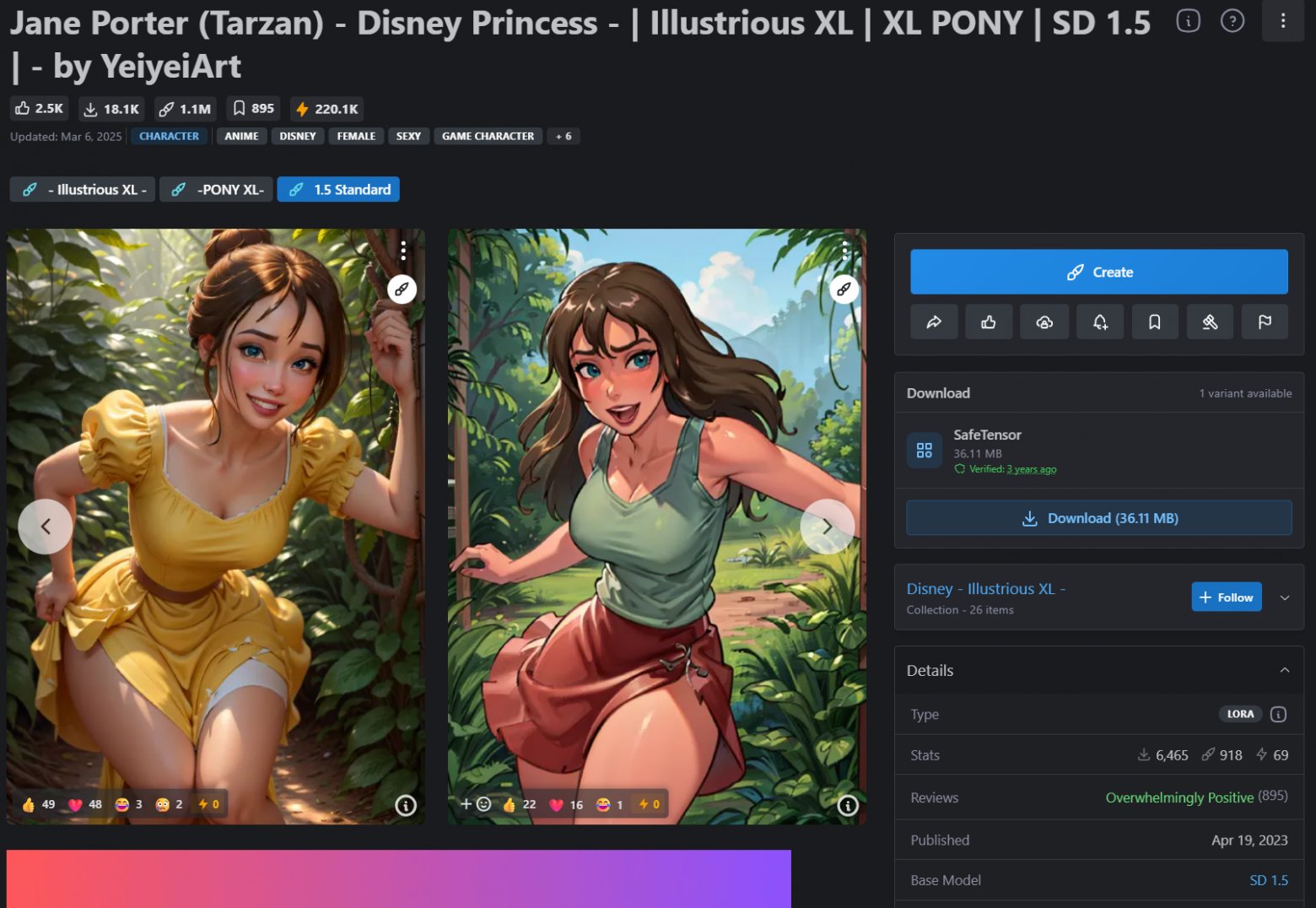Open the green top image preview
This screenshot has width=1316, height=908.
[657, 527]
